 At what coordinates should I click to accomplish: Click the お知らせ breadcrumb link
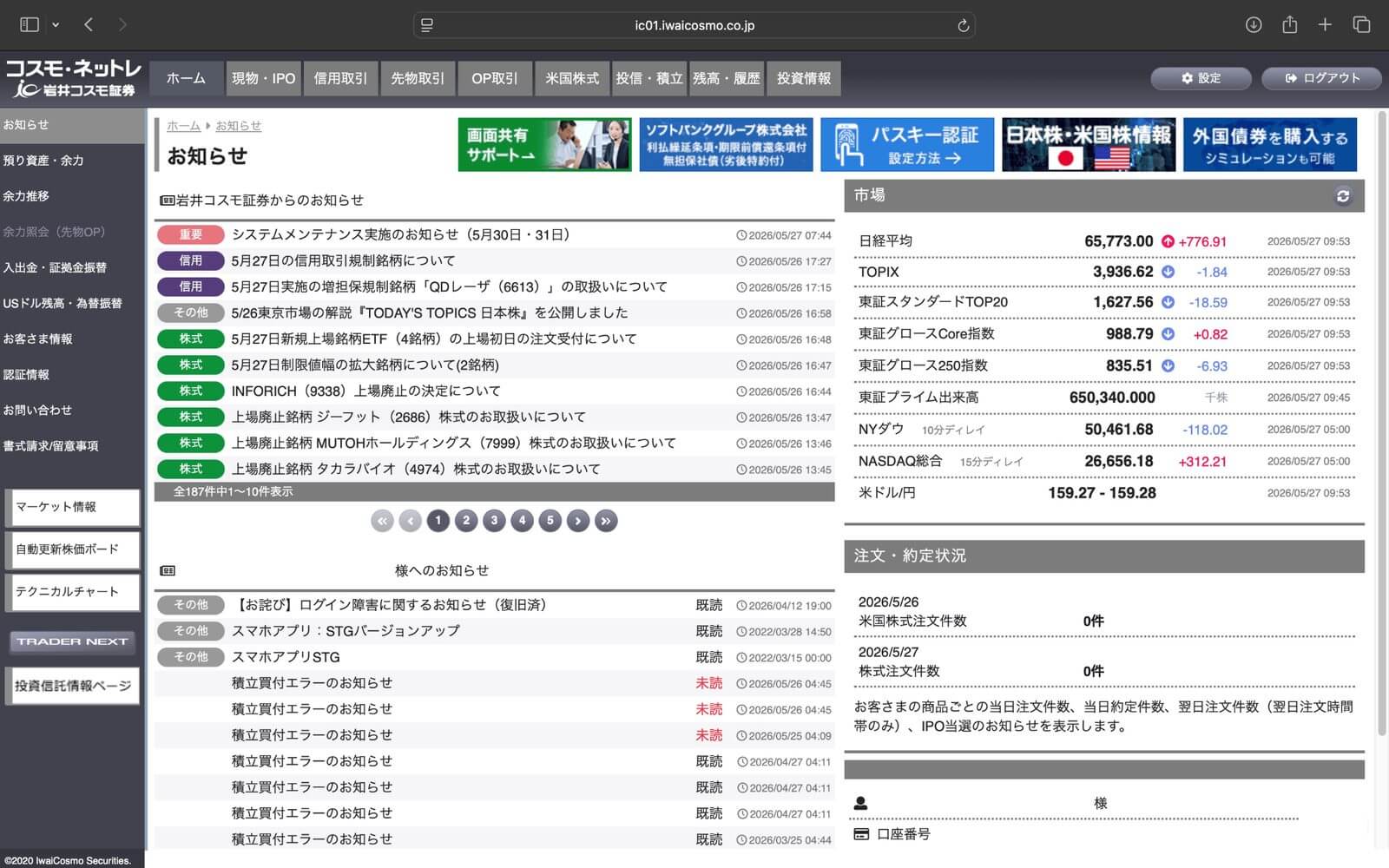coord(238,126)
